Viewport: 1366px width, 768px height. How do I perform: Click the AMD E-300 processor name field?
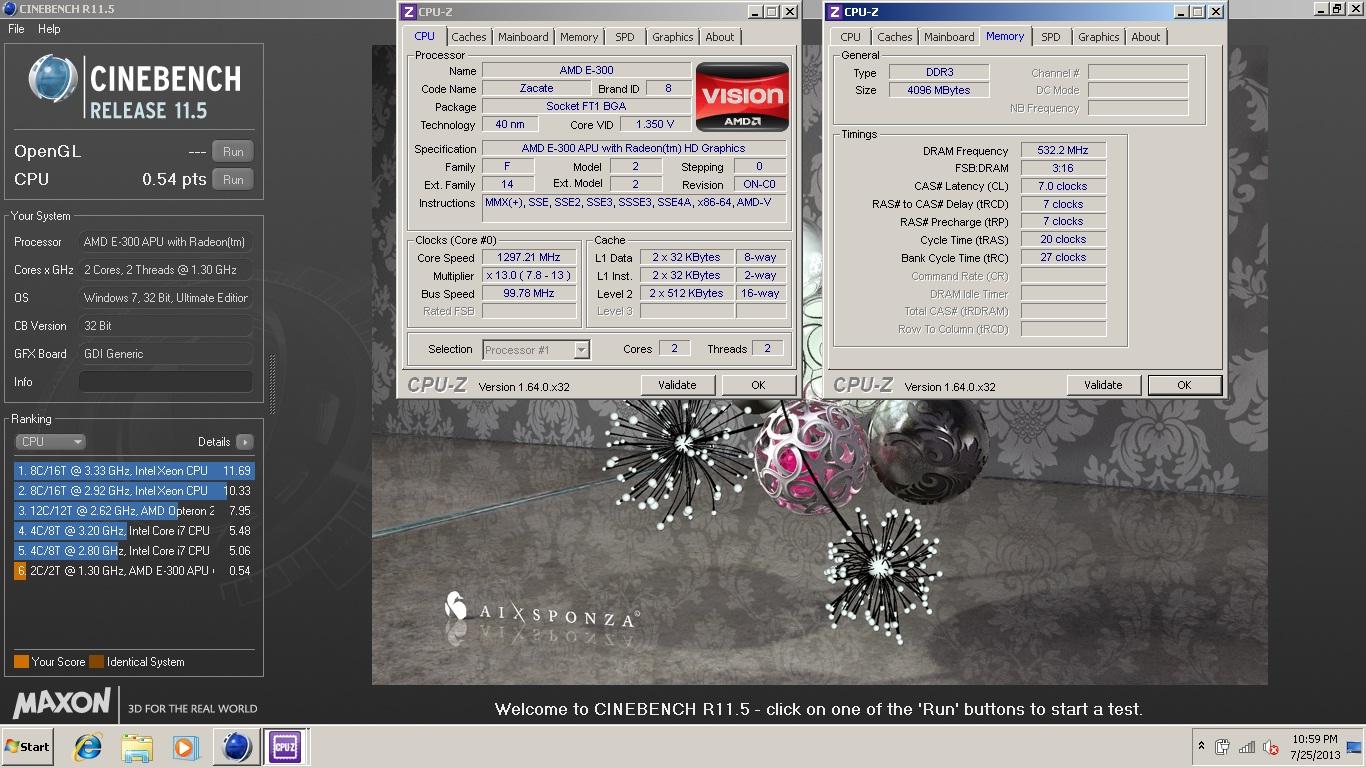click(586, 70)
